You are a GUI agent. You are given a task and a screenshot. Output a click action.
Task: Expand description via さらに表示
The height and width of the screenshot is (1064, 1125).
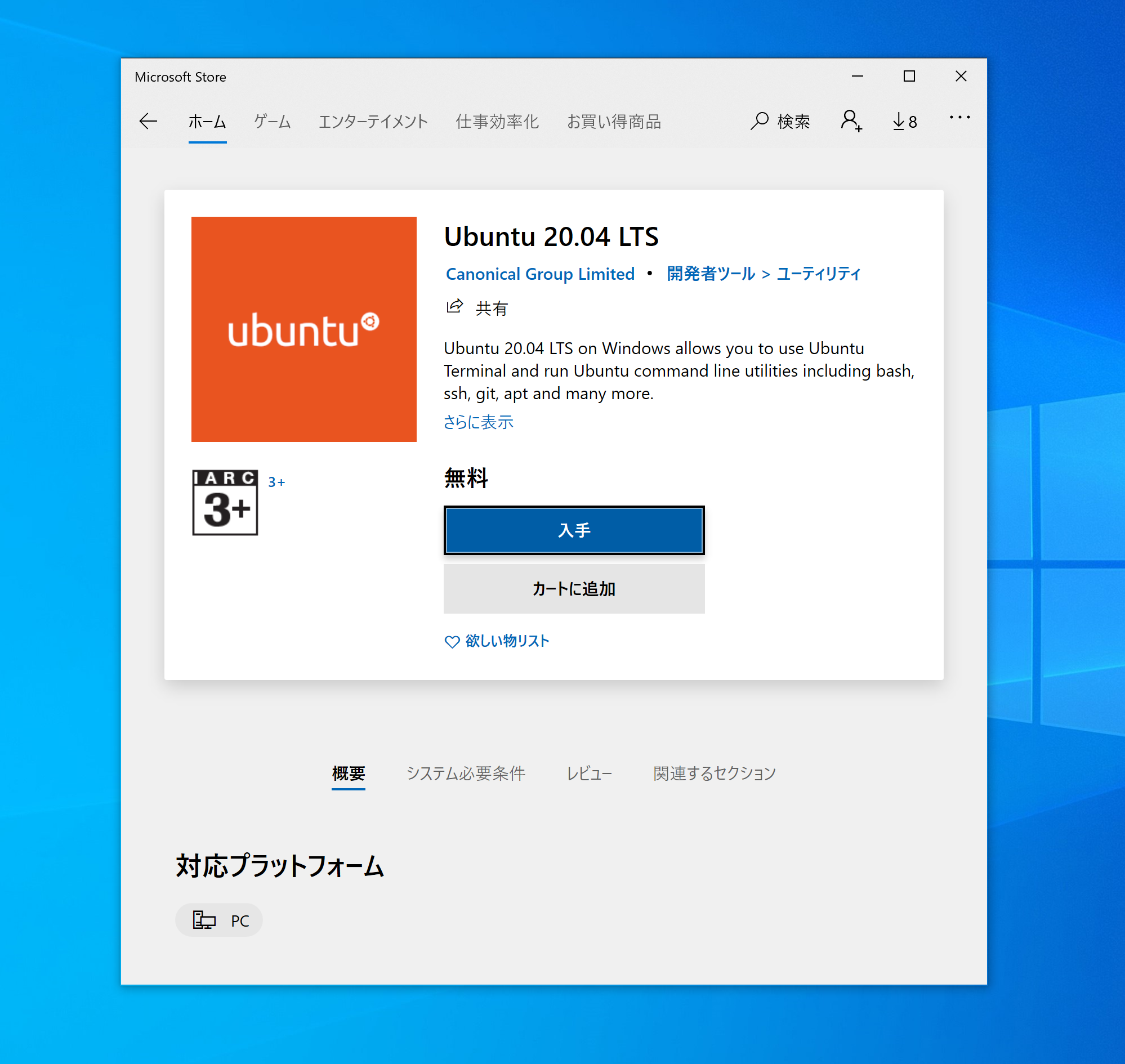[478, 422]
